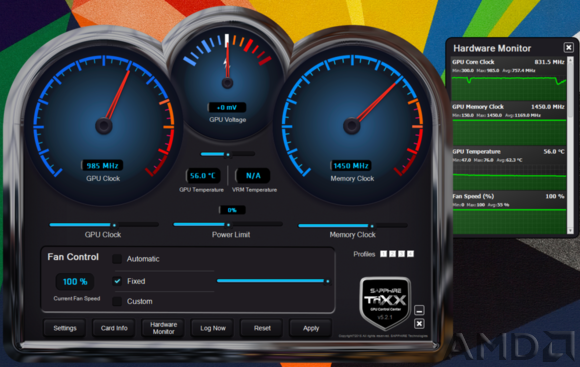Click the +0 mV voltage readout
This screenshot has width=580, height=367.
[x=227, y=108]
